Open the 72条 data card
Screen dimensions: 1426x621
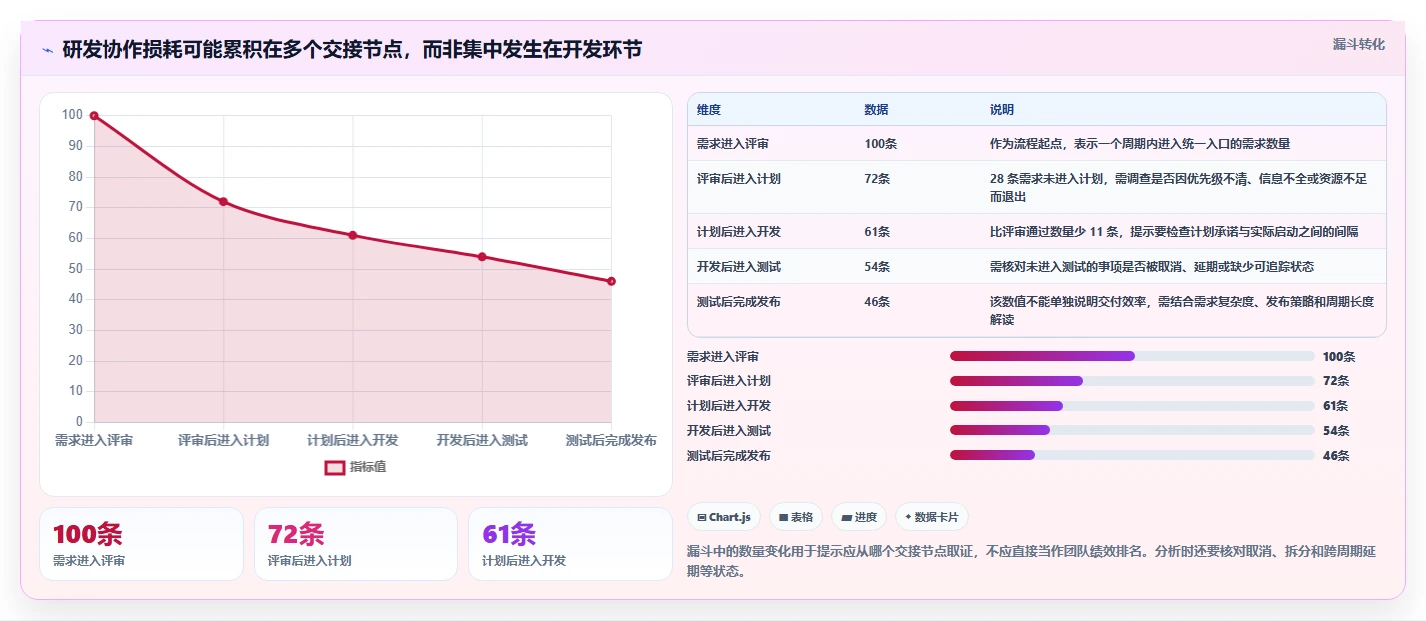[356, 544]
